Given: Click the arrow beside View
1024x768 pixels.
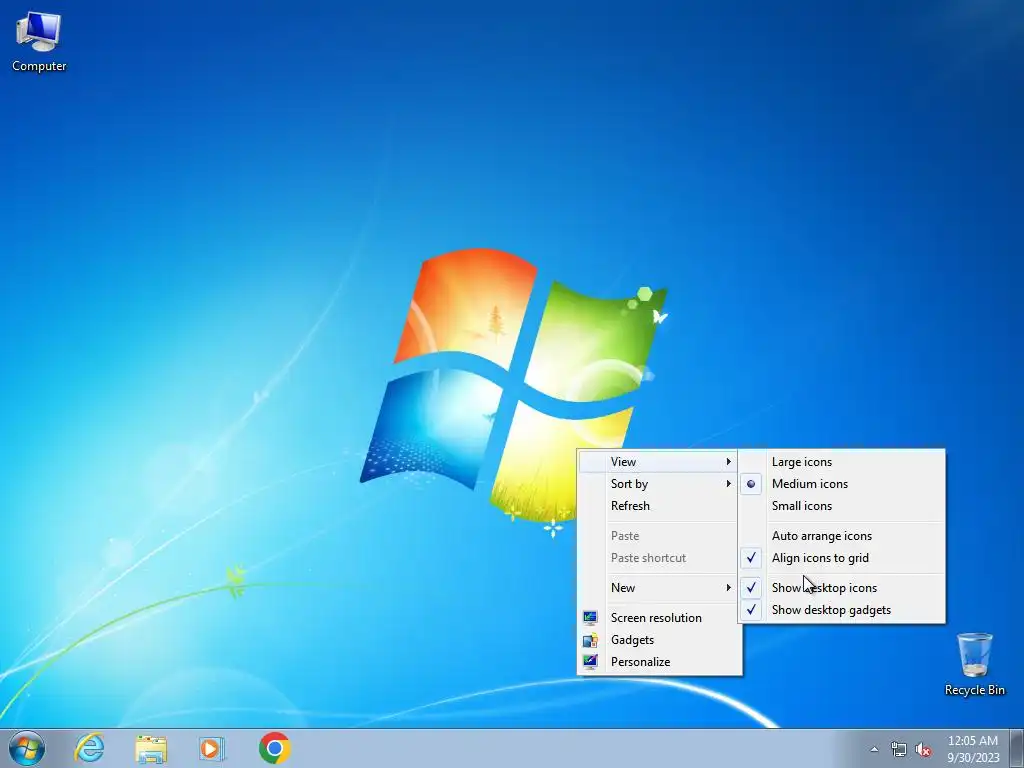Looking at the screenshot, I should coord(728,462).
